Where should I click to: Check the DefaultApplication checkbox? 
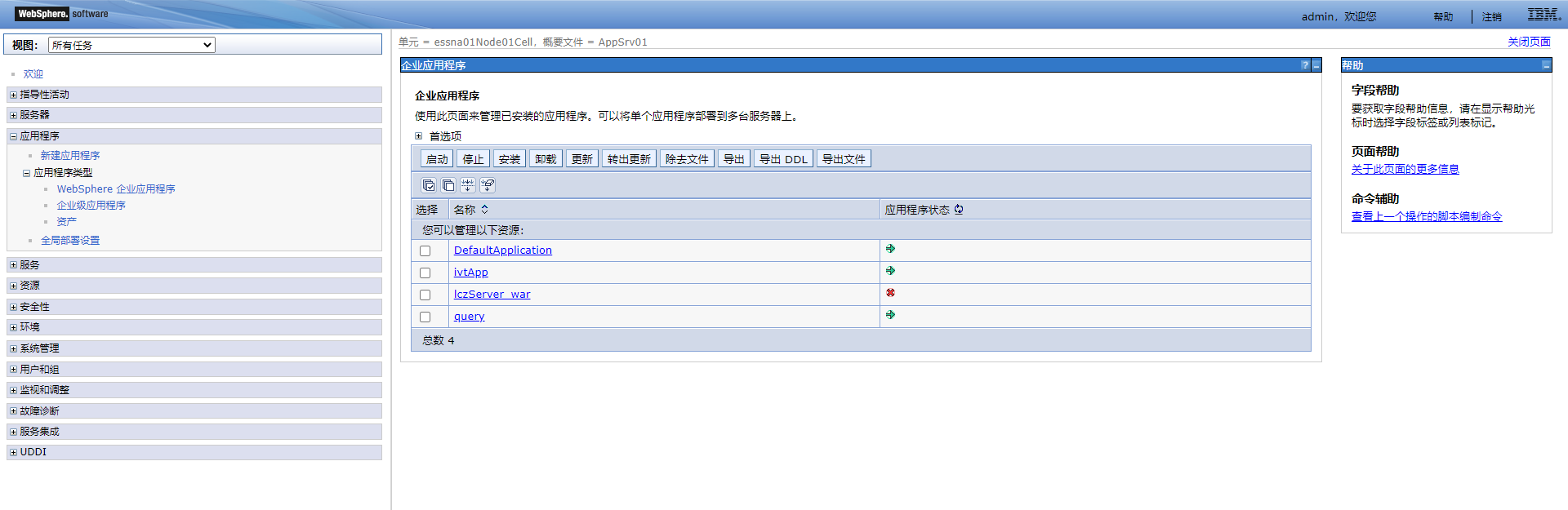425,251
